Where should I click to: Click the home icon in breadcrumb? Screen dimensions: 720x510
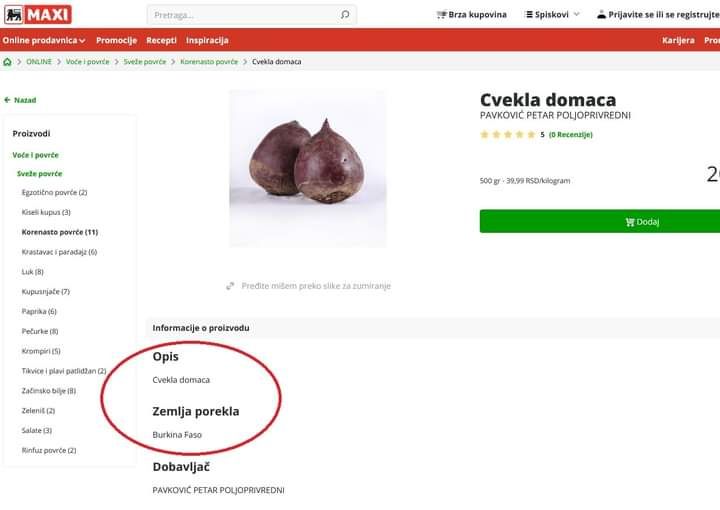pyautogui.click(x=7, y=62)
